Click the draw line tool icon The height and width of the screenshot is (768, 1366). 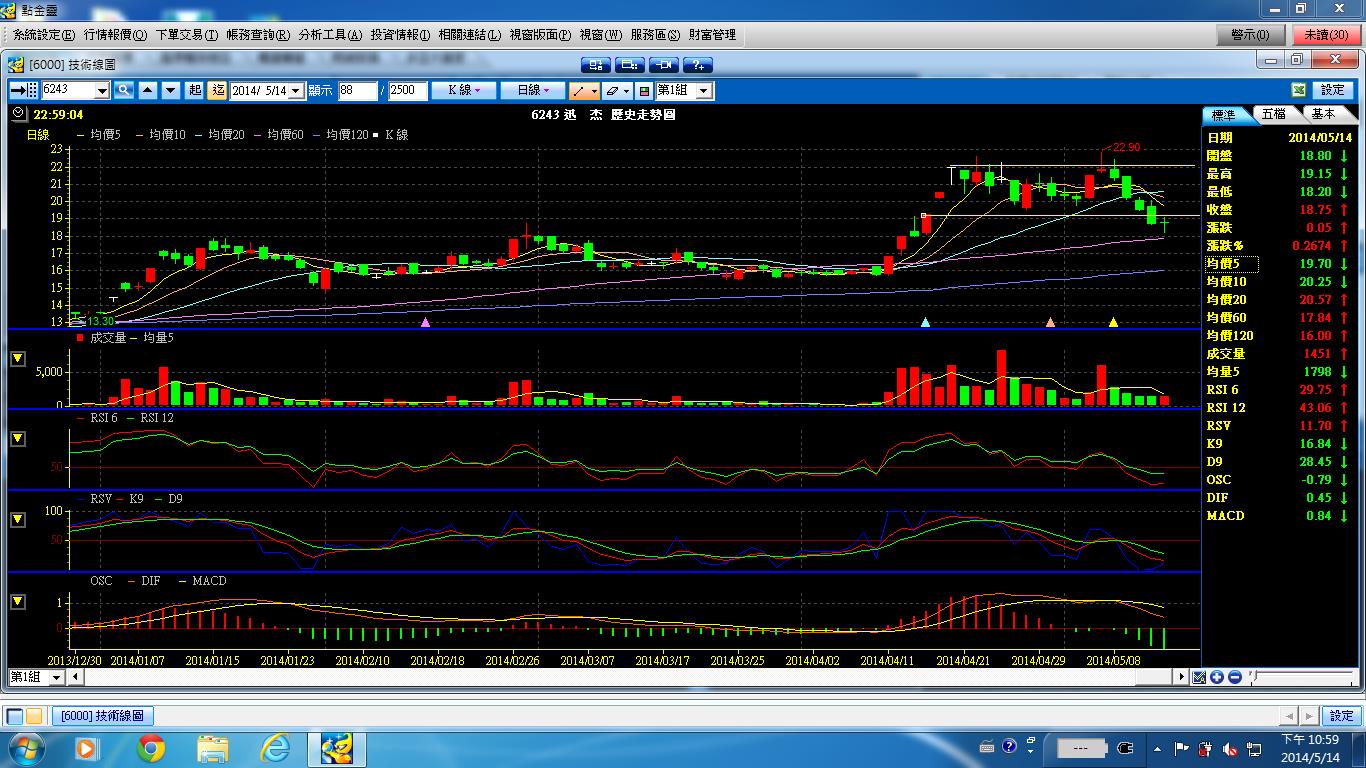tap(579, 90)
